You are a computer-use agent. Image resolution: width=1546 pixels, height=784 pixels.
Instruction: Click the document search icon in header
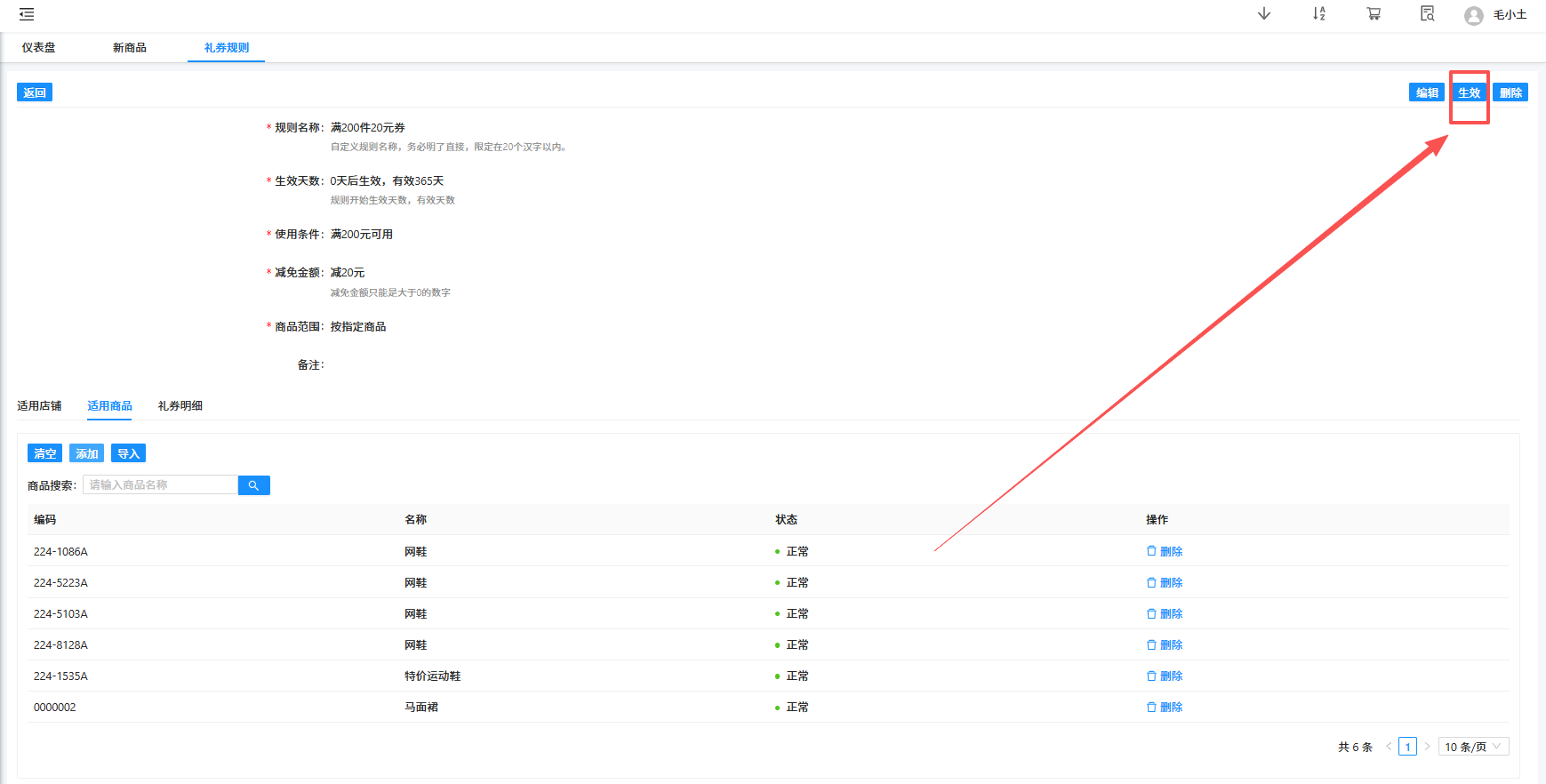click(x=1428, y=14)
